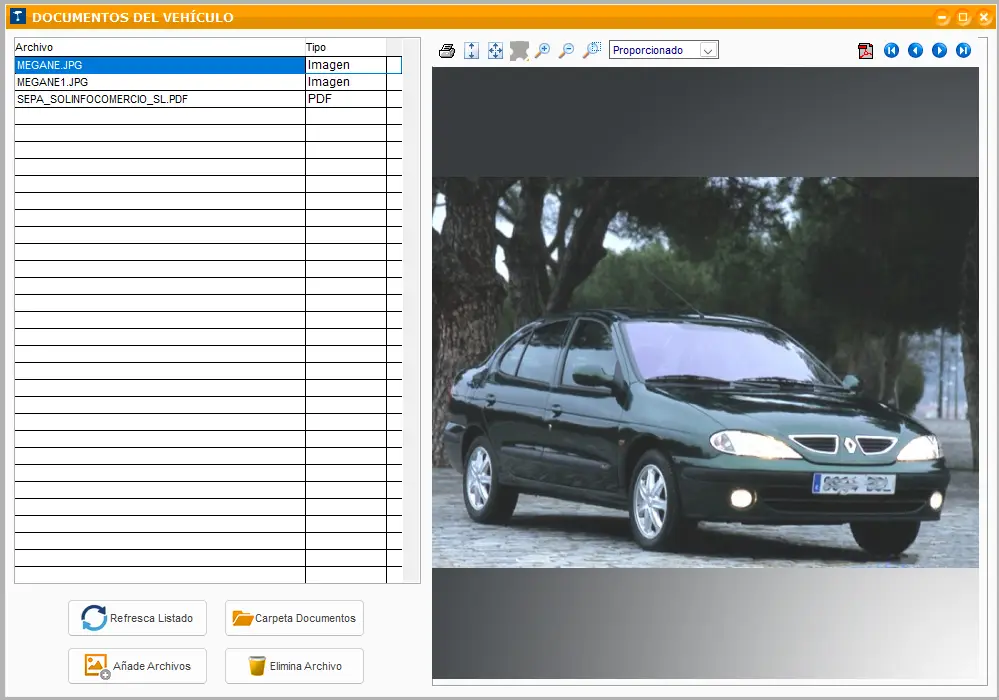The height and width of the screenshot is (700, 999).
Task: Open the Proporcionado zoom mode dropdown
Action: point(708,50)
